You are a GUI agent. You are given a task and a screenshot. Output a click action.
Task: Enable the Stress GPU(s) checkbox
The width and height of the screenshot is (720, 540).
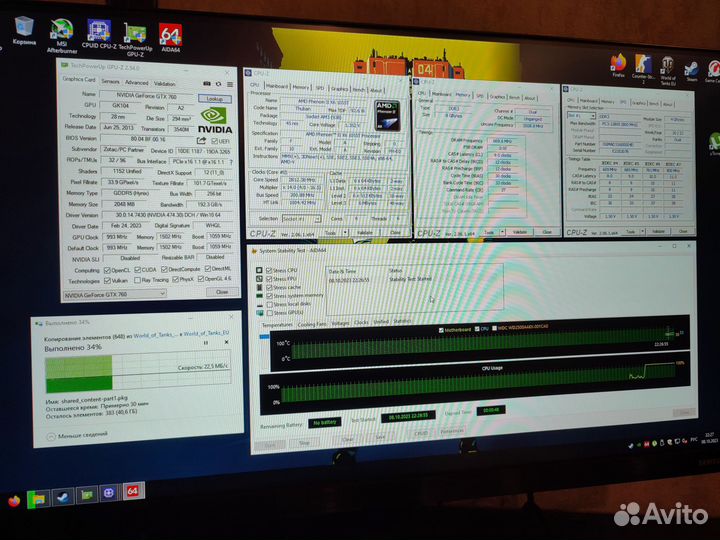pos(270,313)
